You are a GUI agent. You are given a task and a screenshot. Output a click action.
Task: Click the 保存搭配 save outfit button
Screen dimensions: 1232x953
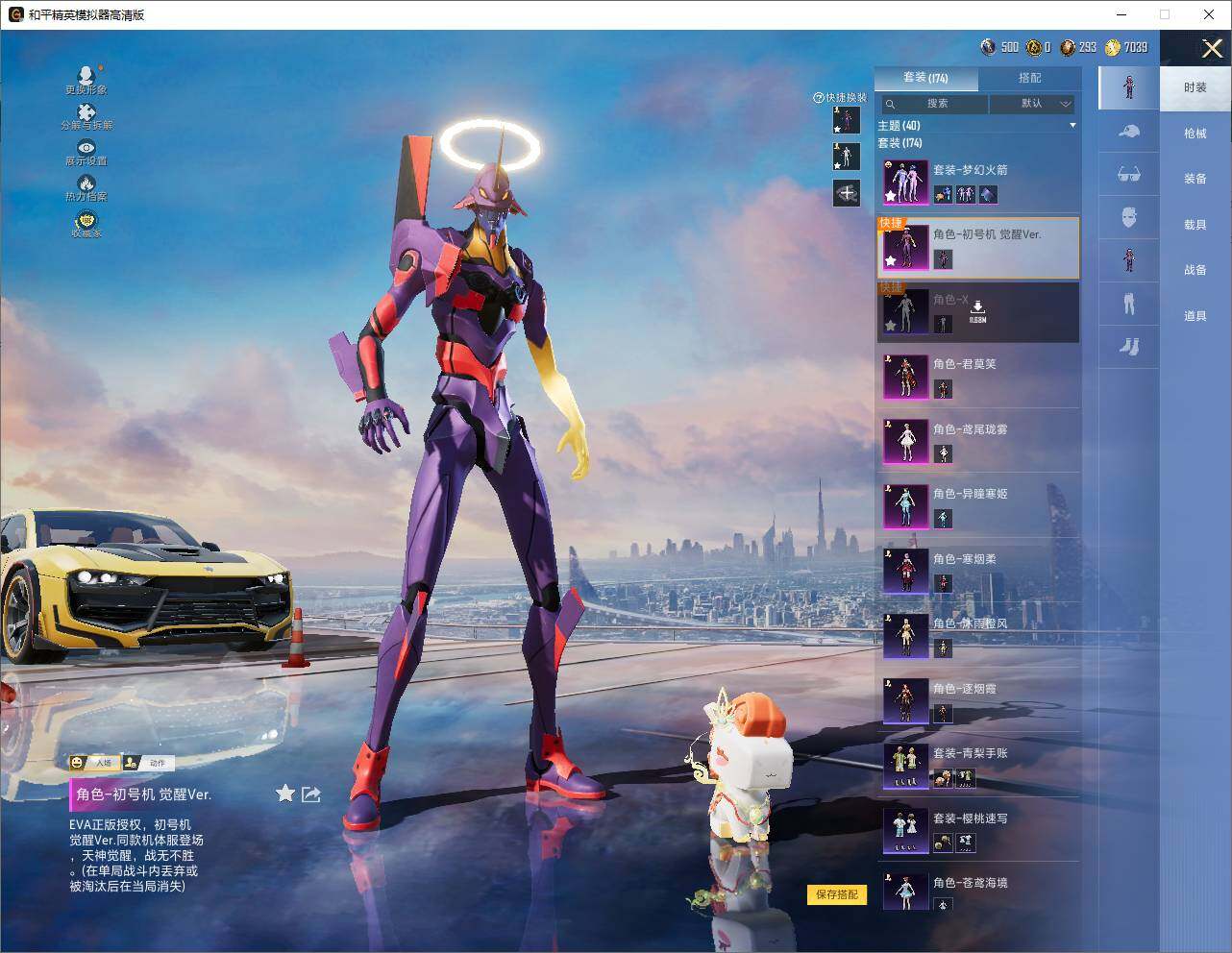[837, 894]
